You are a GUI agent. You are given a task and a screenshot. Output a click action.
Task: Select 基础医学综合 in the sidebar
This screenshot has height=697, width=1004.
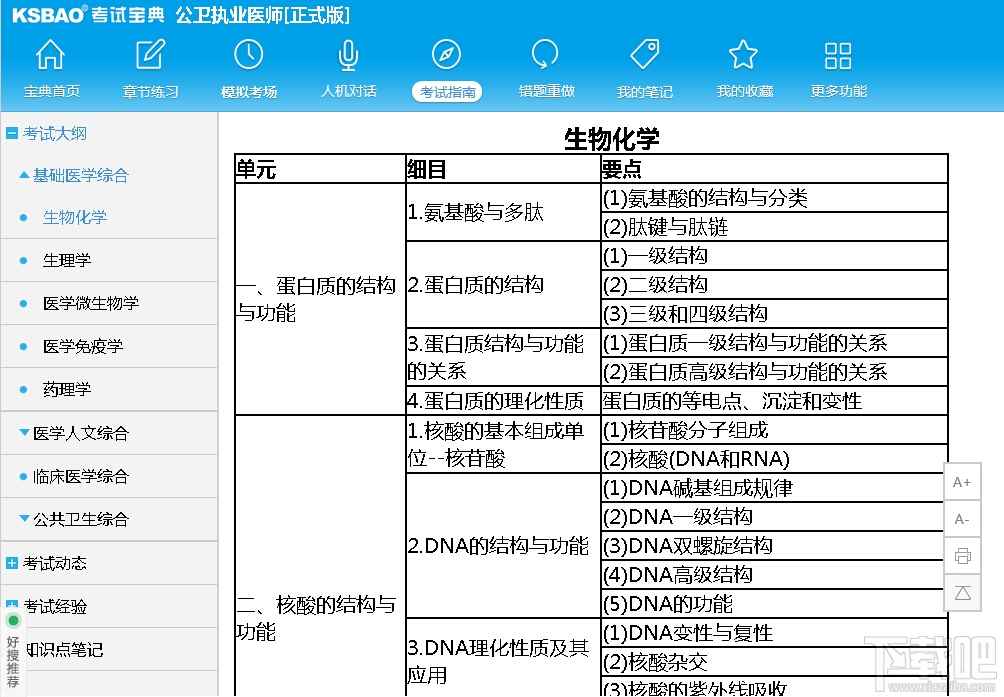(81, 175)
